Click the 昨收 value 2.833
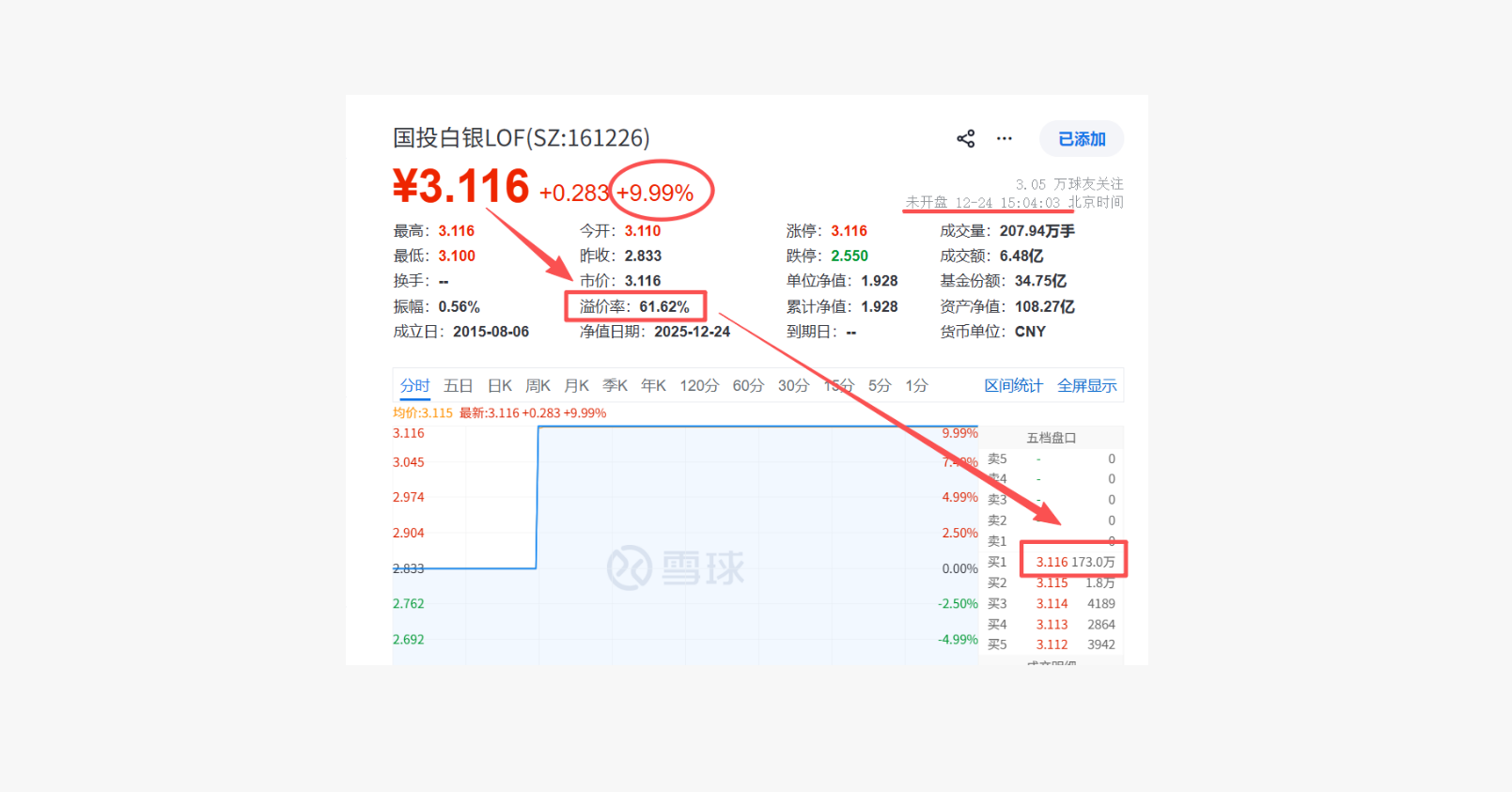The image size is (1512, 792). point(643,256)
